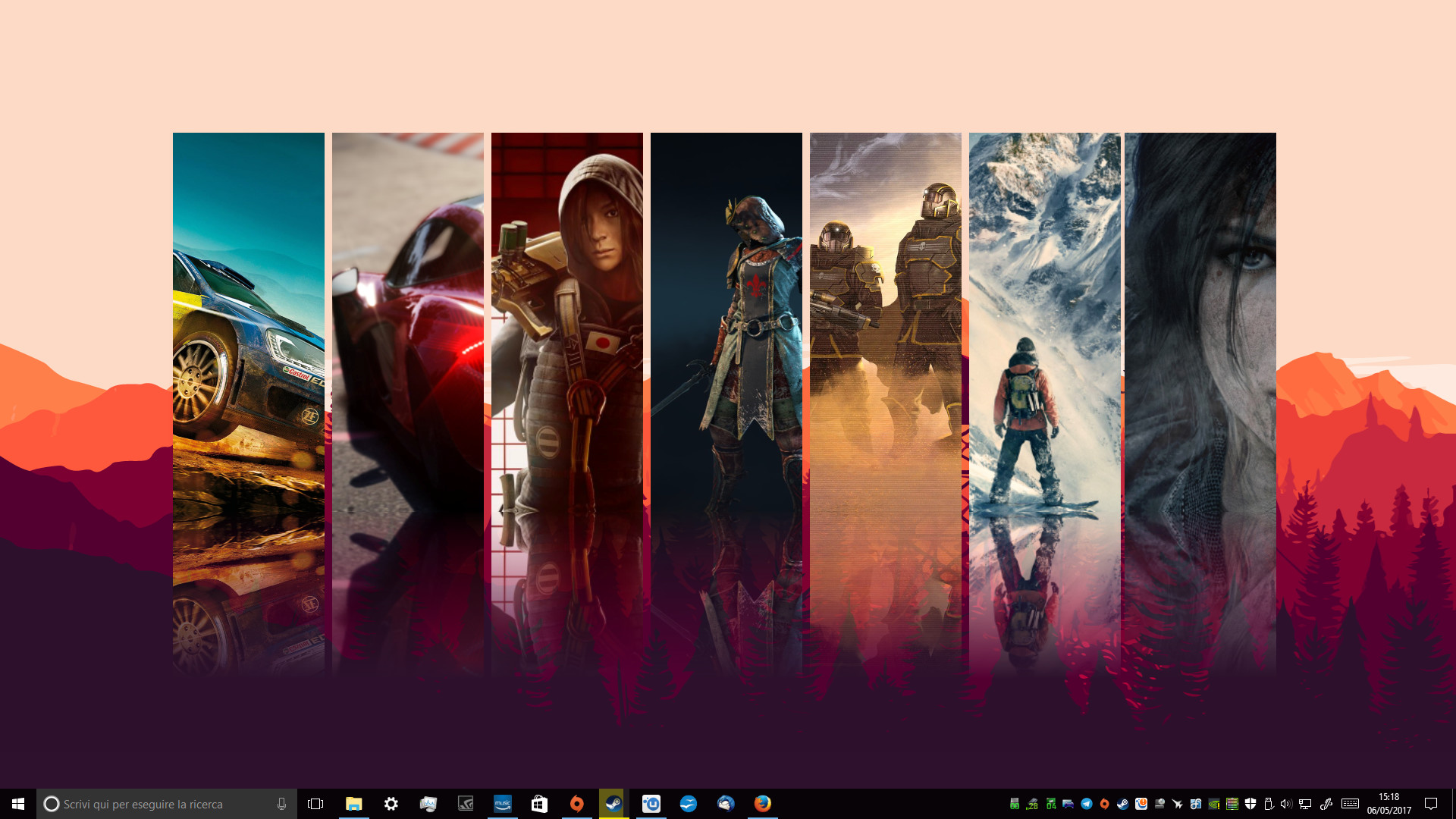Open Origin from the taskbar
The image size is (1456, 819).
[578, 803]
